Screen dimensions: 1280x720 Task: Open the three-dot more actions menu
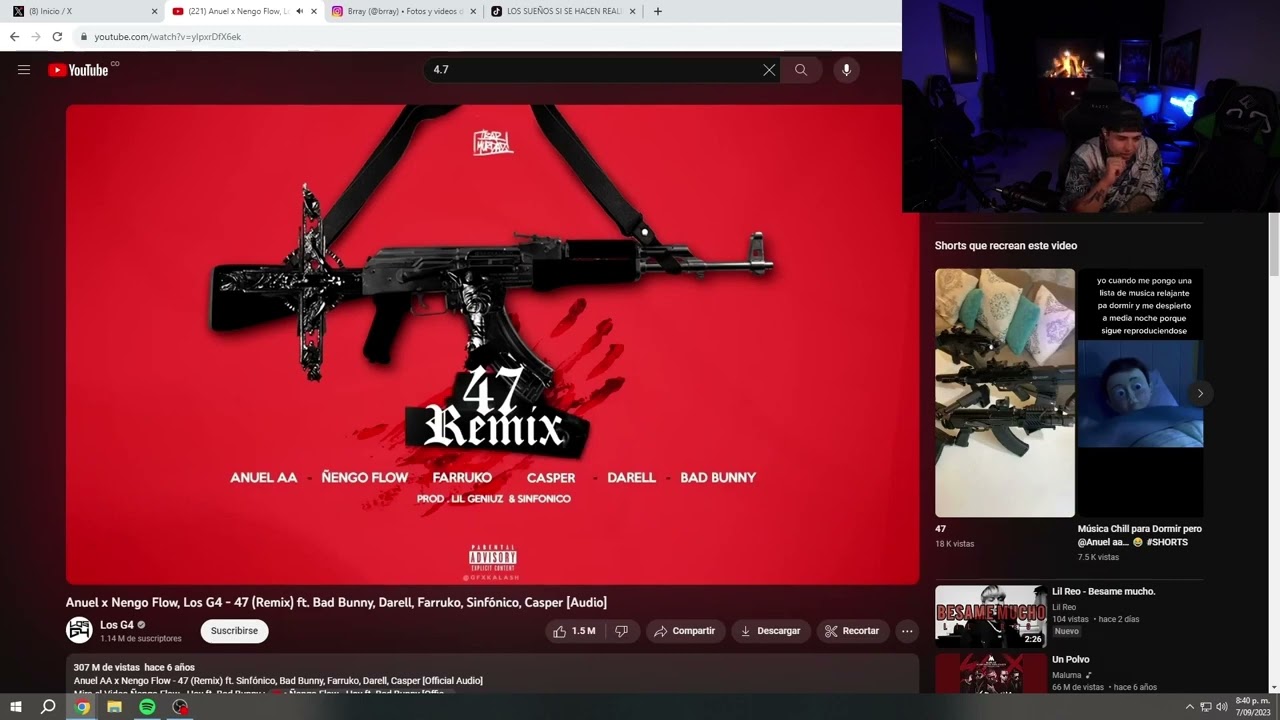[907, 631]
